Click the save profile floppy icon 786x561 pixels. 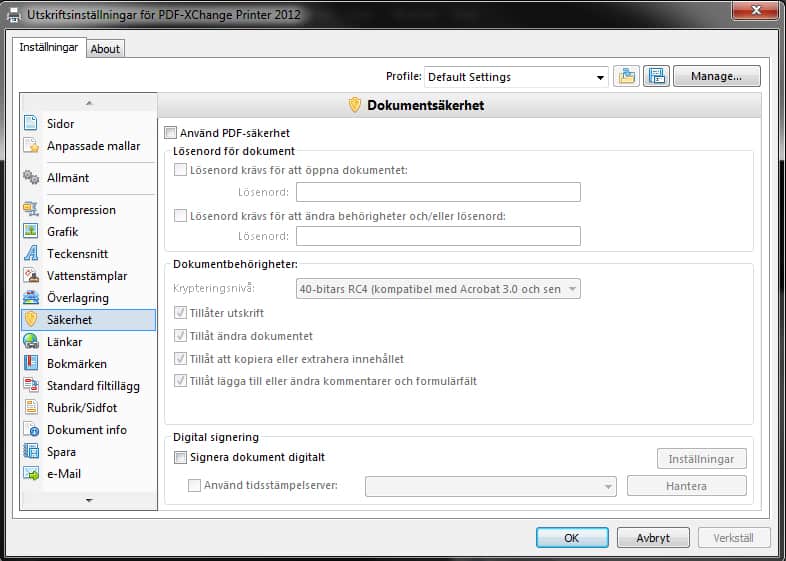pyautogui.click(x=656, y=76)
